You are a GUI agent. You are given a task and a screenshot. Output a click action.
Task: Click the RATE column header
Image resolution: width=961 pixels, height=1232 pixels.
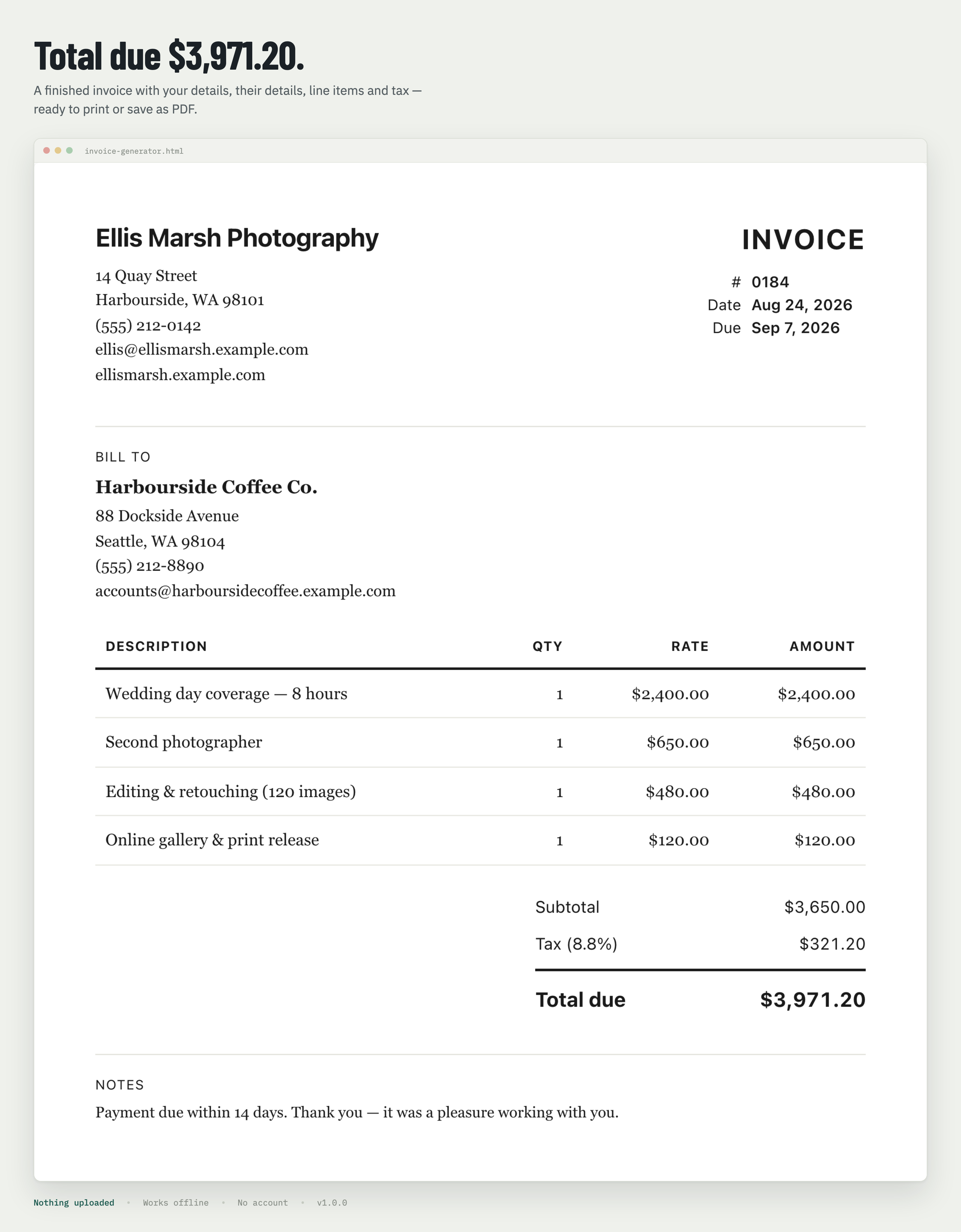(690, 646)
